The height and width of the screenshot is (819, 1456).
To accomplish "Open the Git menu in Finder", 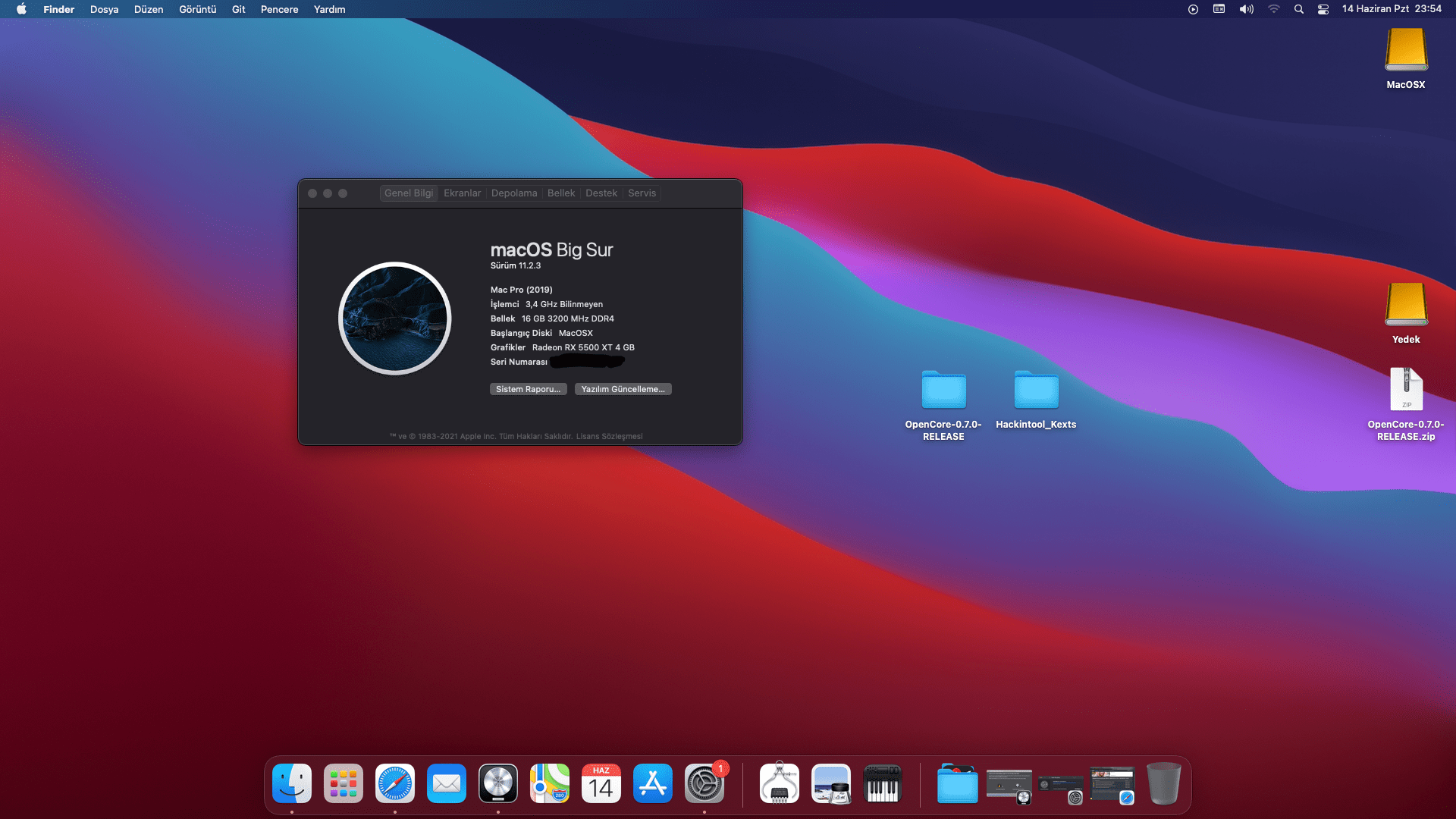I will [238, 9].
